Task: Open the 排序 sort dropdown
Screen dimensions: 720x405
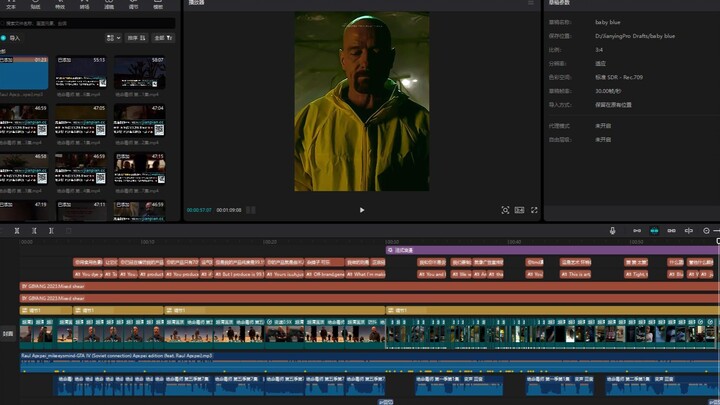Action: pos(136,38)
